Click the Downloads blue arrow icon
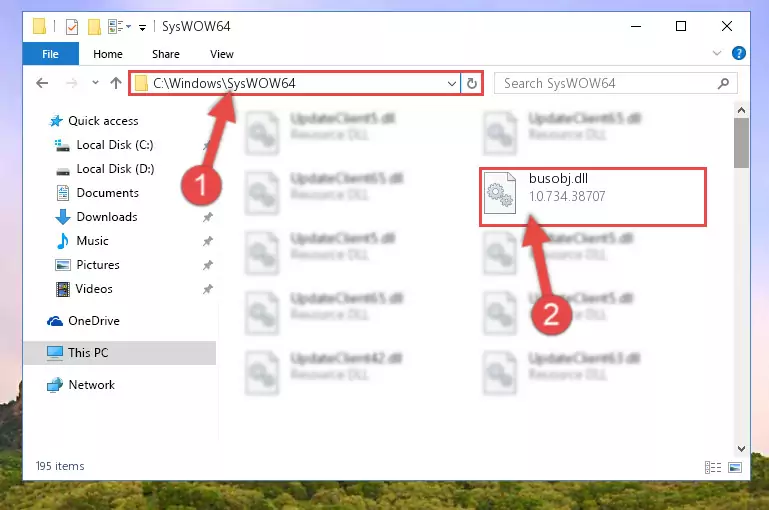This screenshot has width=769, height=510. [x=63, y=217]
